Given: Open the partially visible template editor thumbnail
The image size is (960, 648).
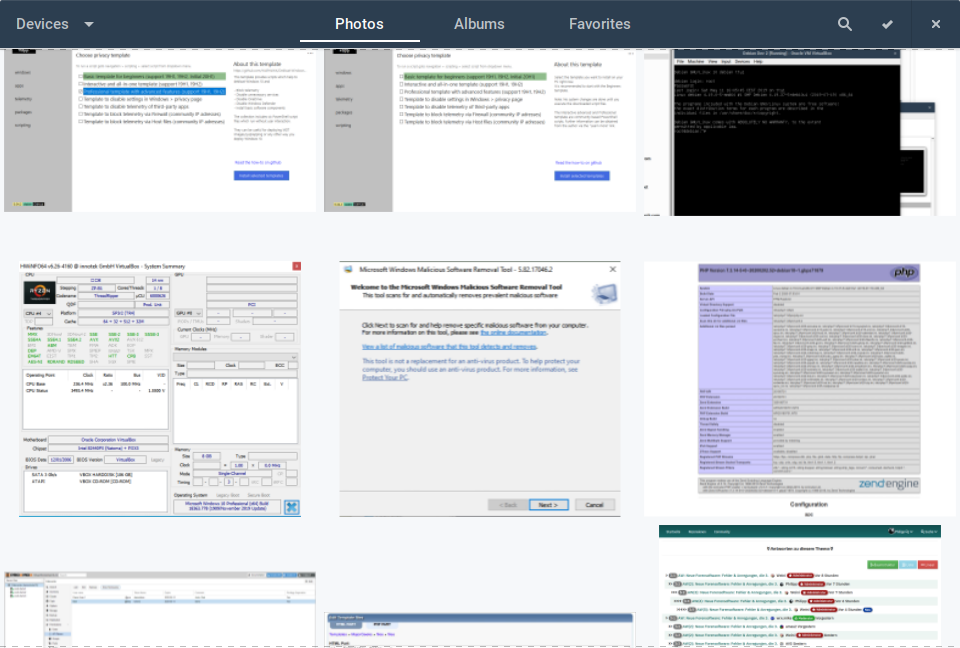Looking at the screenshot, I should point(480,630).
